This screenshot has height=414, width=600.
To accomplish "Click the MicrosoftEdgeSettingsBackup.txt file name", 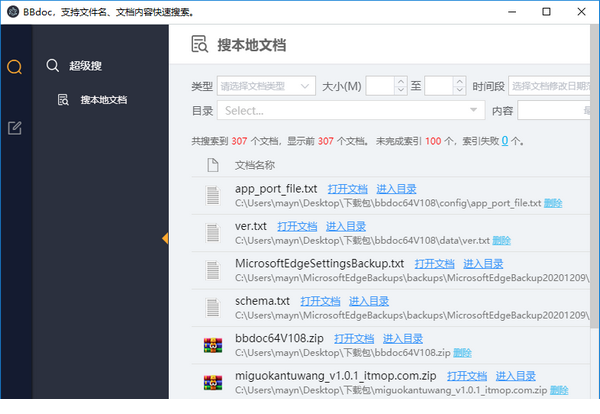I will pyautogui.click(x=320, y=264).
